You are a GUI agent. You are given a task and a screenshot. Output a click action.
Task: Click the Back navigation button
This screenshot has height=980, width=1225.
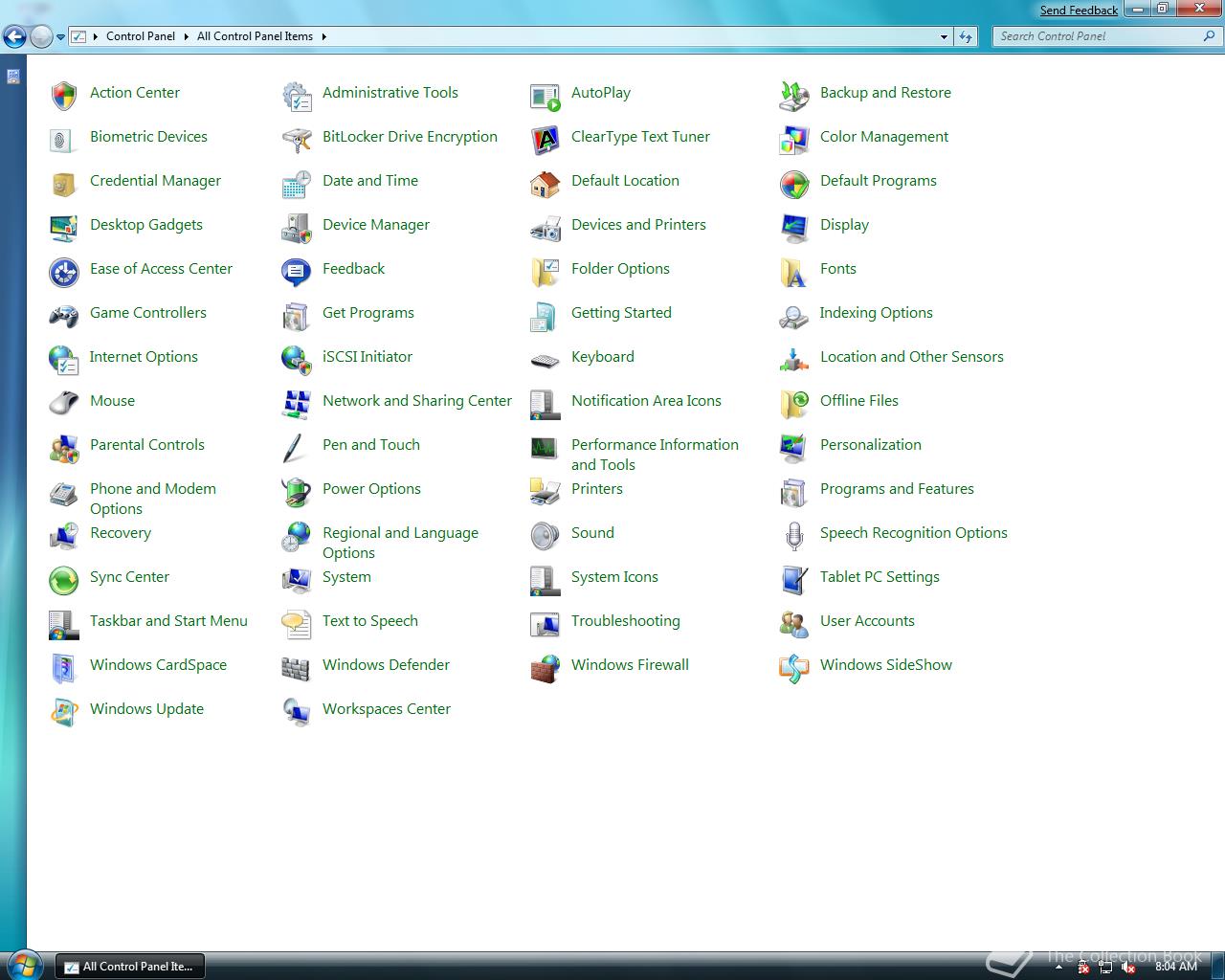point(14,36)
